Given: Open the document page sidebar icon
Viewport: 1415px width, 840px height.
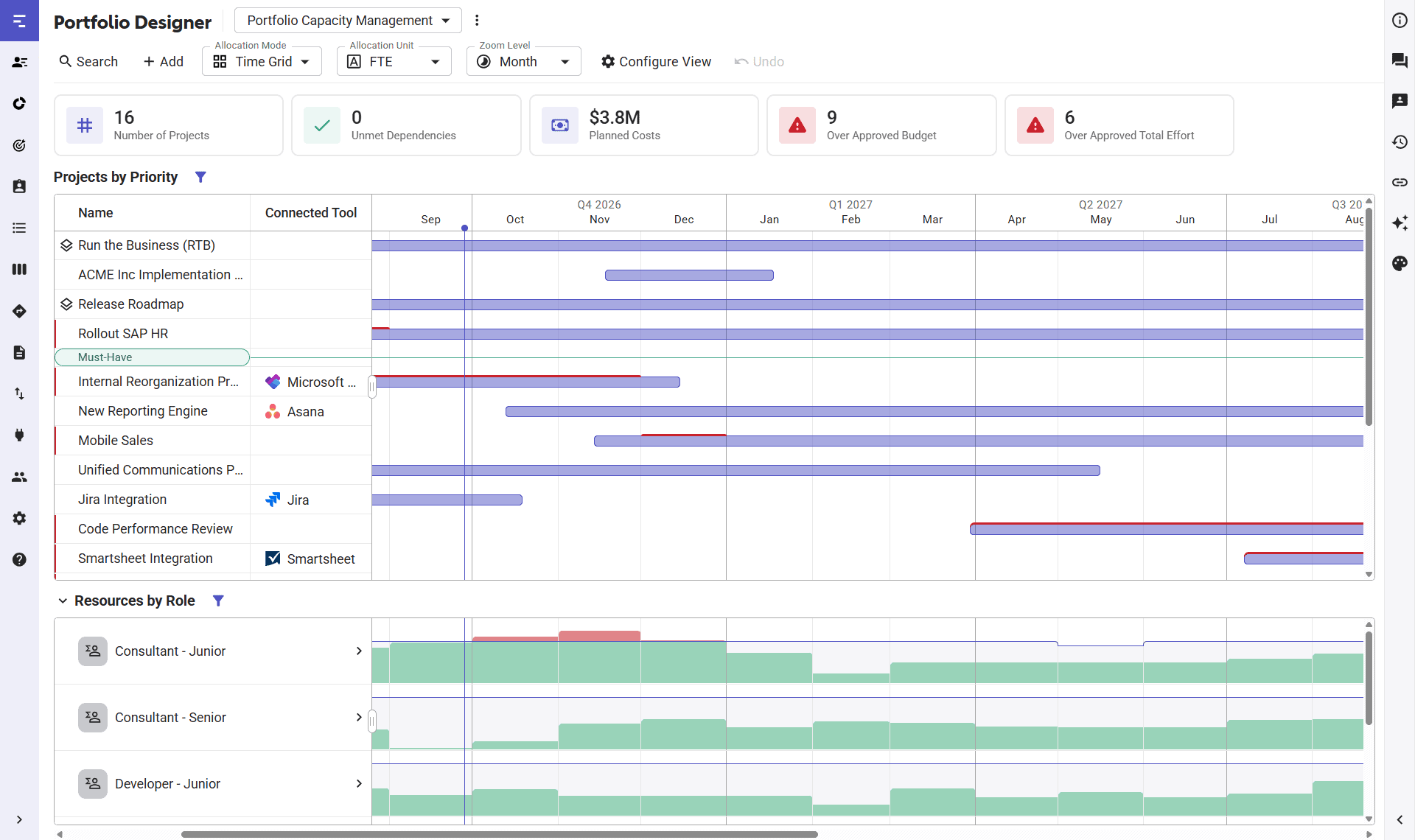Looking at the screenshot, I should pyautogui.click(x=19, y=352).
